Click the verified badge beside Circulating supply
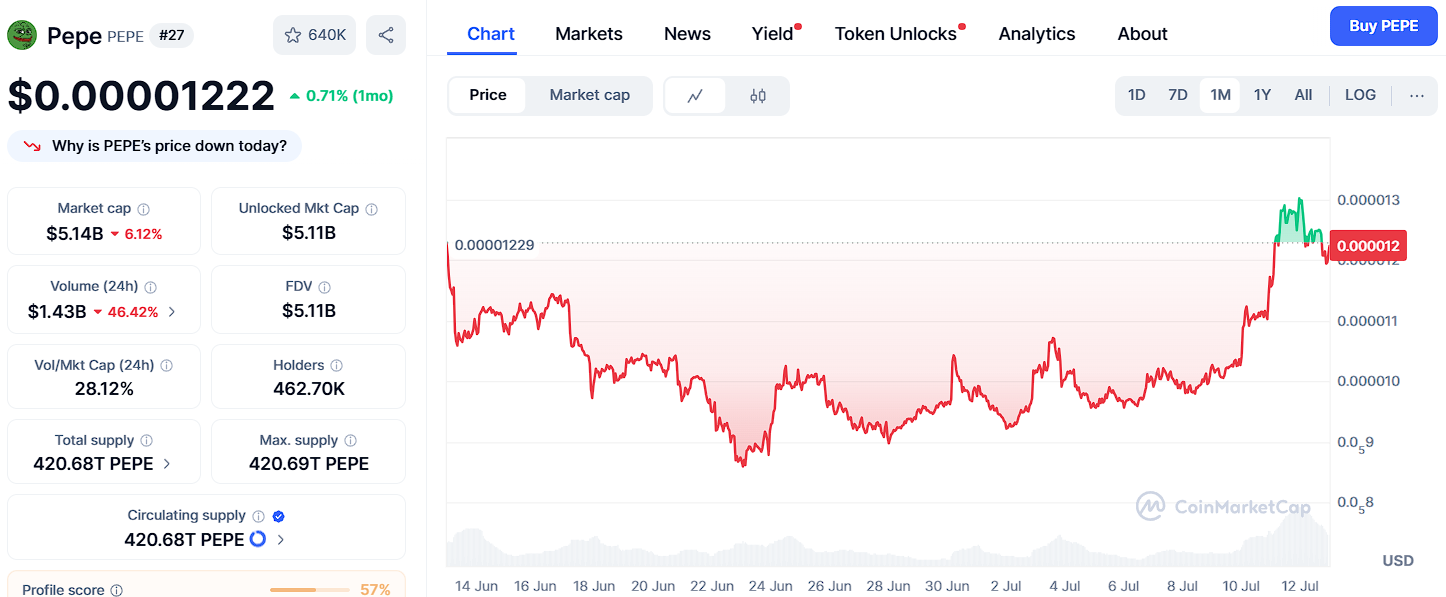The width and height of the screenshot is (1446, 597). 279,516
